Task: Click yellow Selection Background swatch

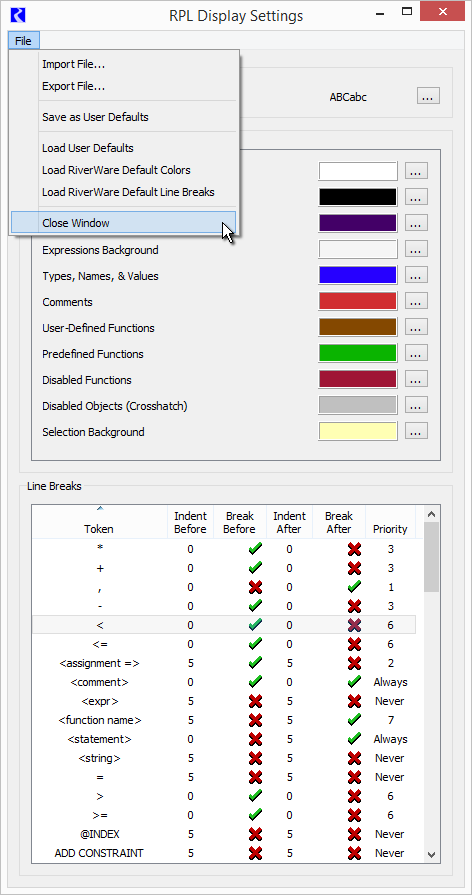Action: click(x=358, y=431)
